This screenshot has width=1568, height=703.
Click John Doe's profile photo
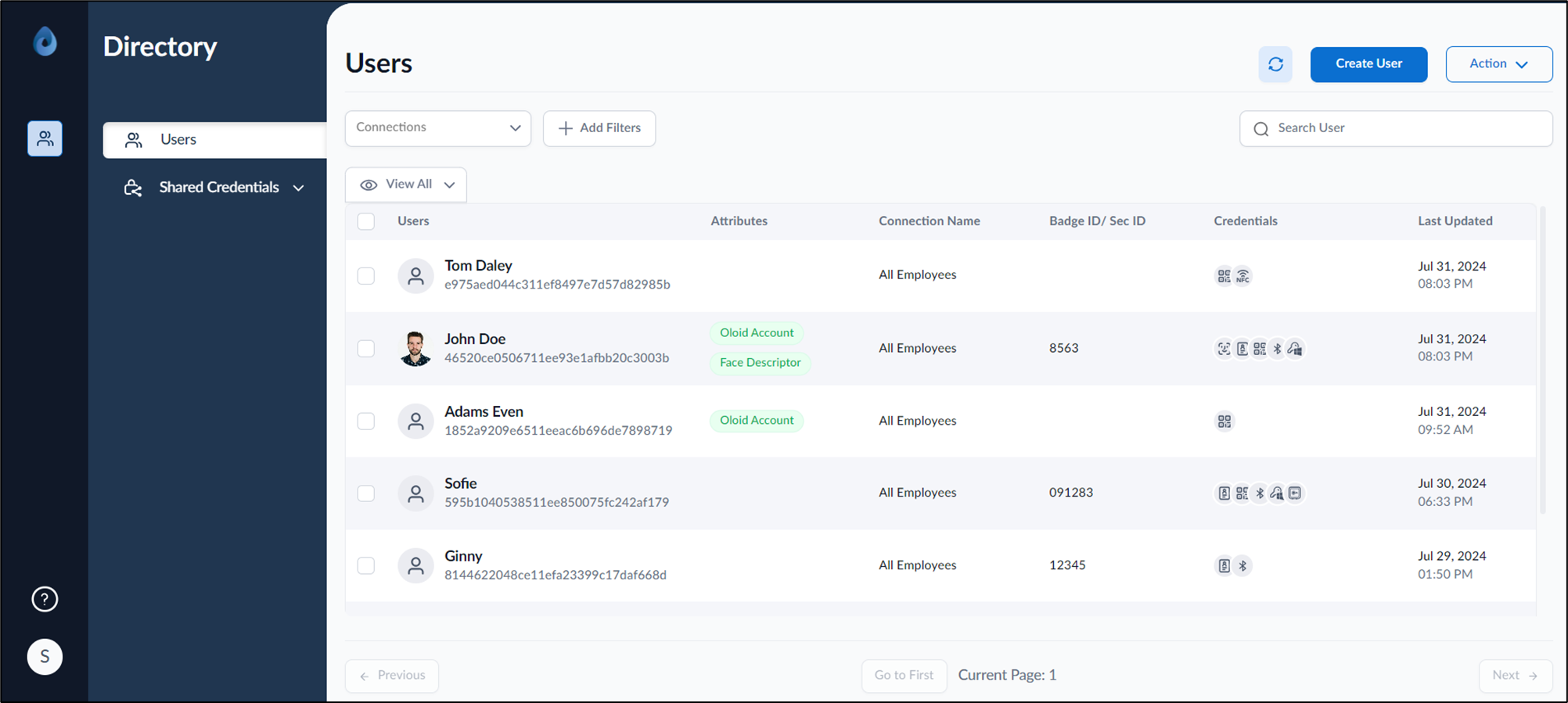(x=415, y=349)
